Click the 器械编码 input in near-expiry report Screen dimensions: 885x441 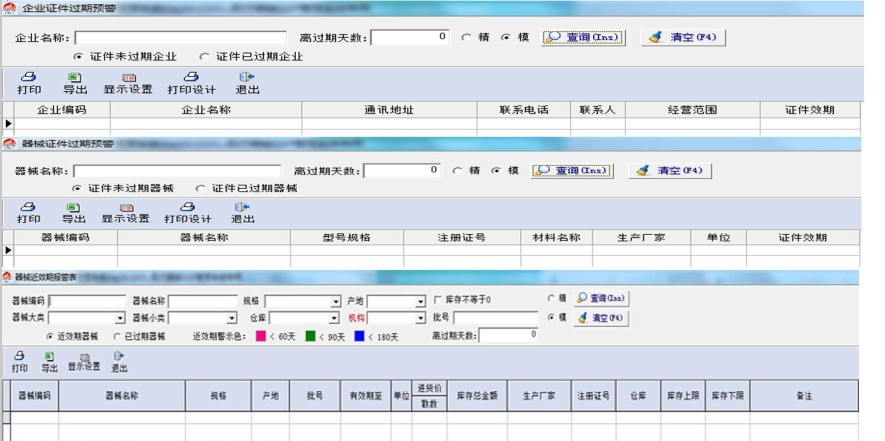pos(87,302)
